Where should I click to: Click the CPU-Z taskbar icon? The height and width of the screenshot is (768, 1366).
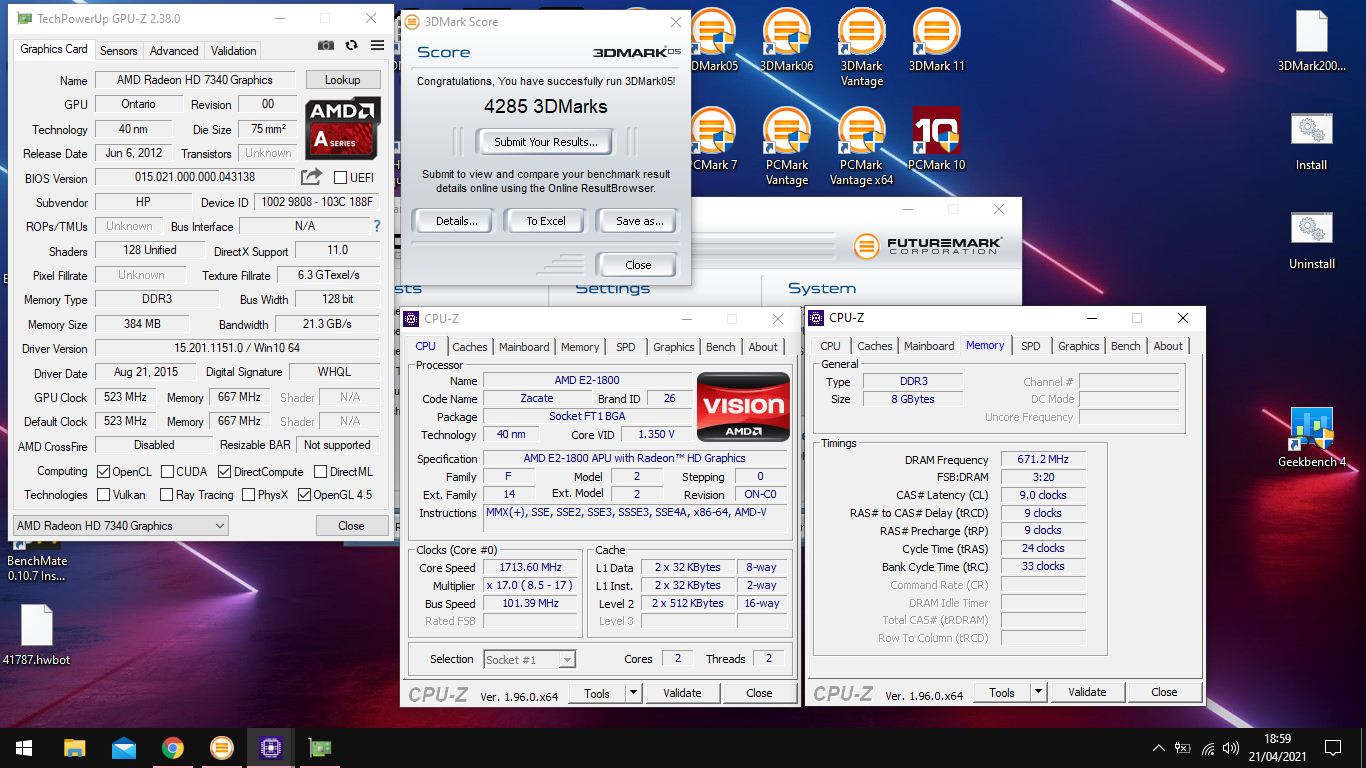(x=271, y=748)
